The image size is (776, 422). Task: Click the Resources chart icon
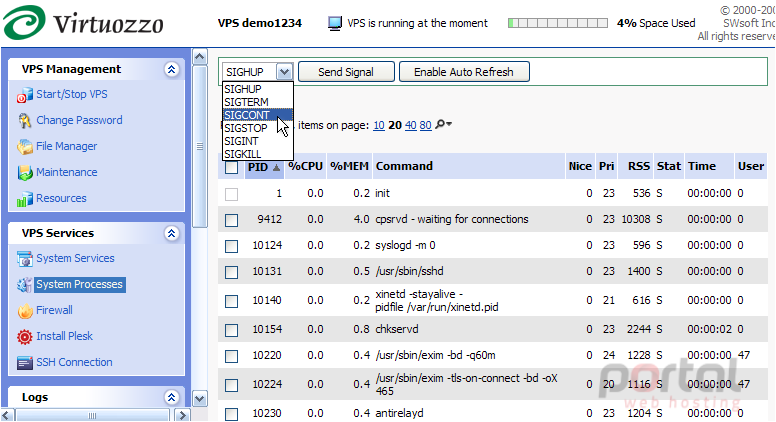click(x=24, y=198)
